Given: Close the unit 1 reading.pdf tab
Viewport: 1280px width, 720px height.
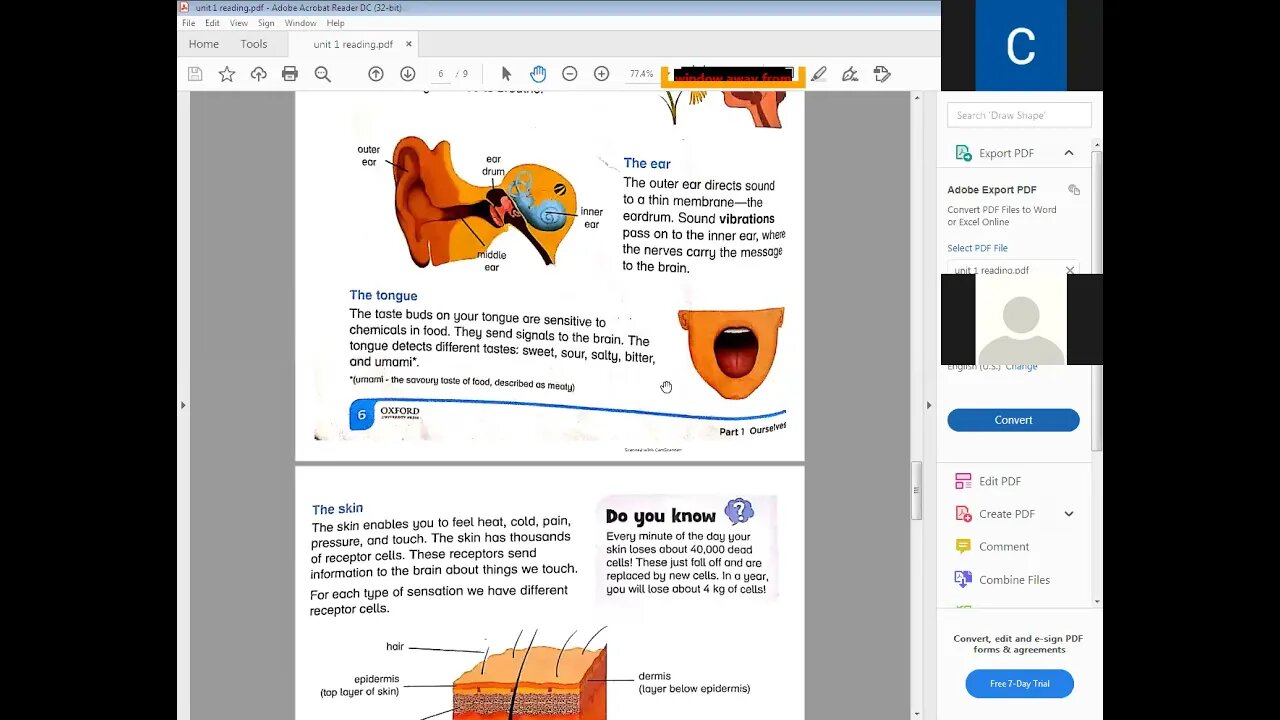Looking at the screenshot, I should (x=409, y=44).
